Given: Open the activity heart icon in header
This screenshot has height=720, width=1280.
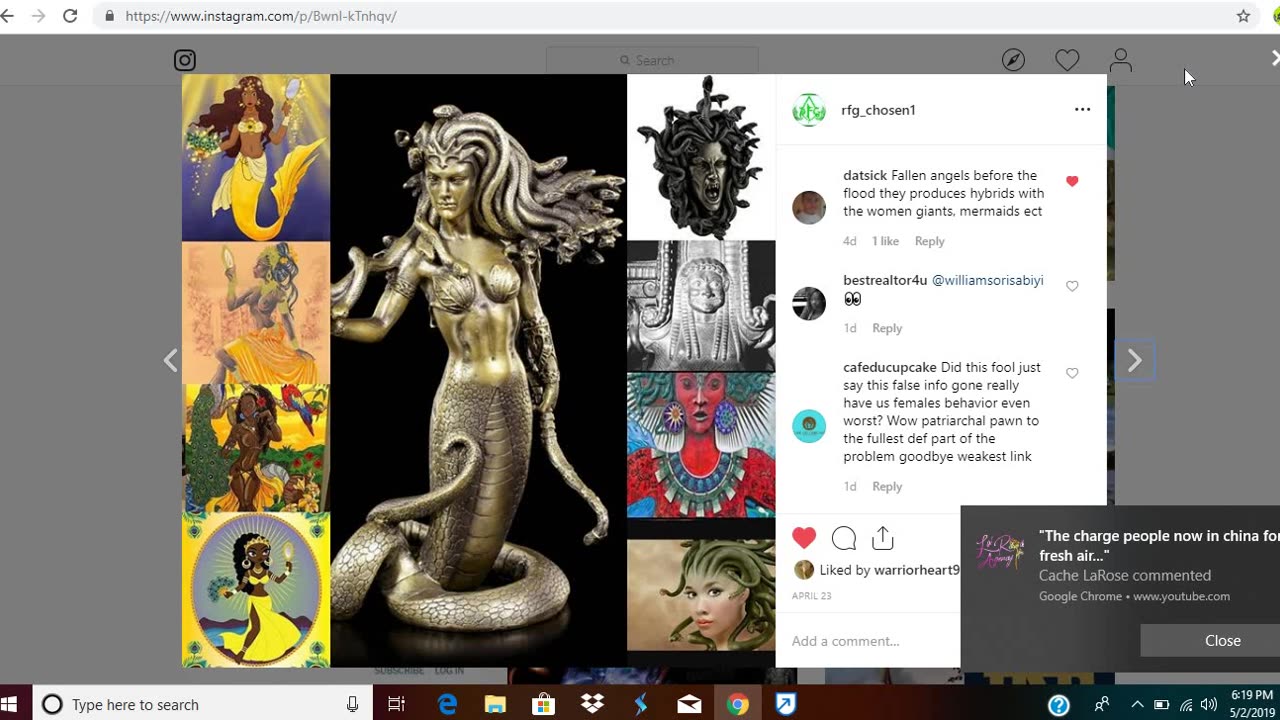Looking at the screenshot, I should coord(1067,60).
